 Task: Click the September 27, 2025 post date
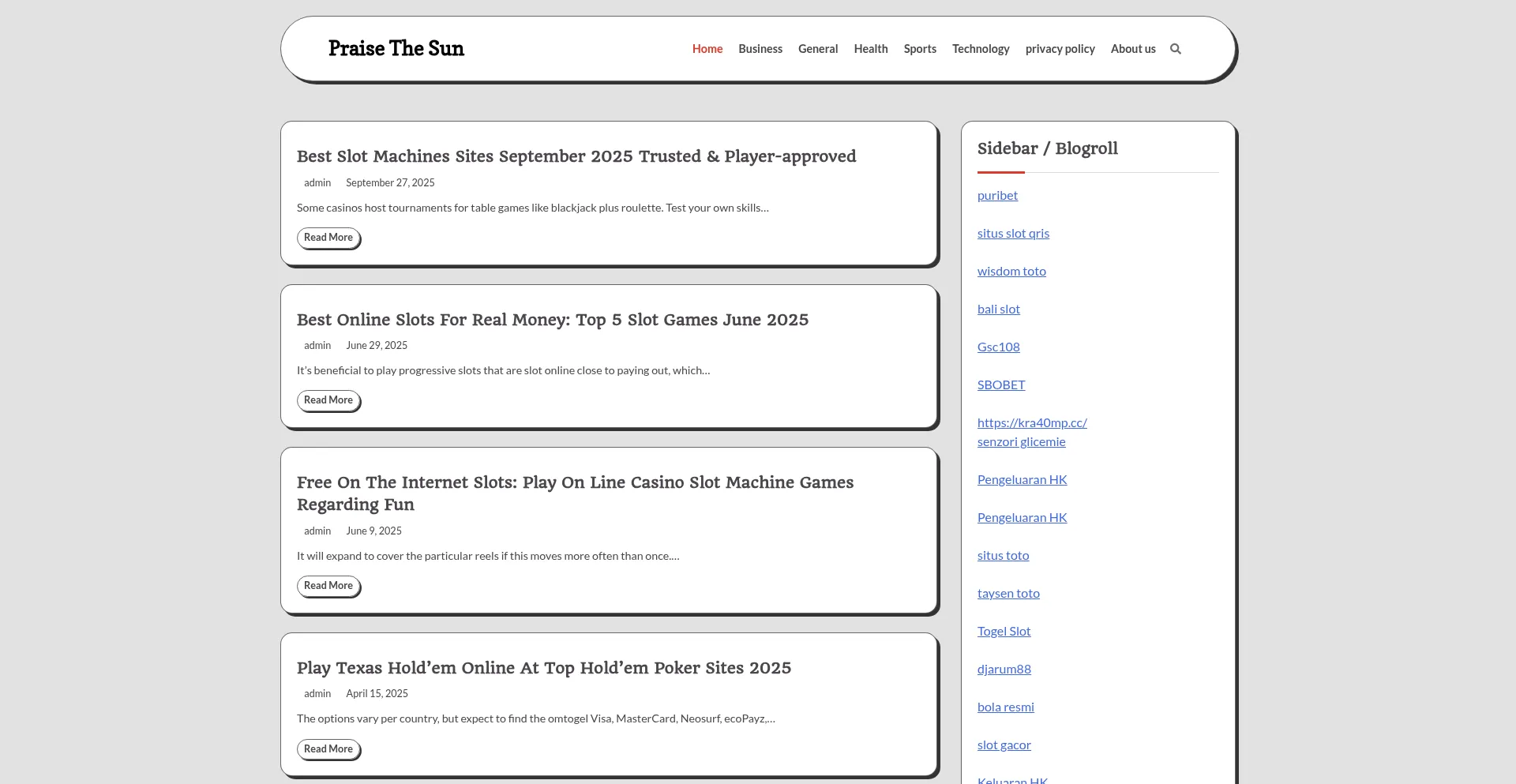[x=390, y=183]
